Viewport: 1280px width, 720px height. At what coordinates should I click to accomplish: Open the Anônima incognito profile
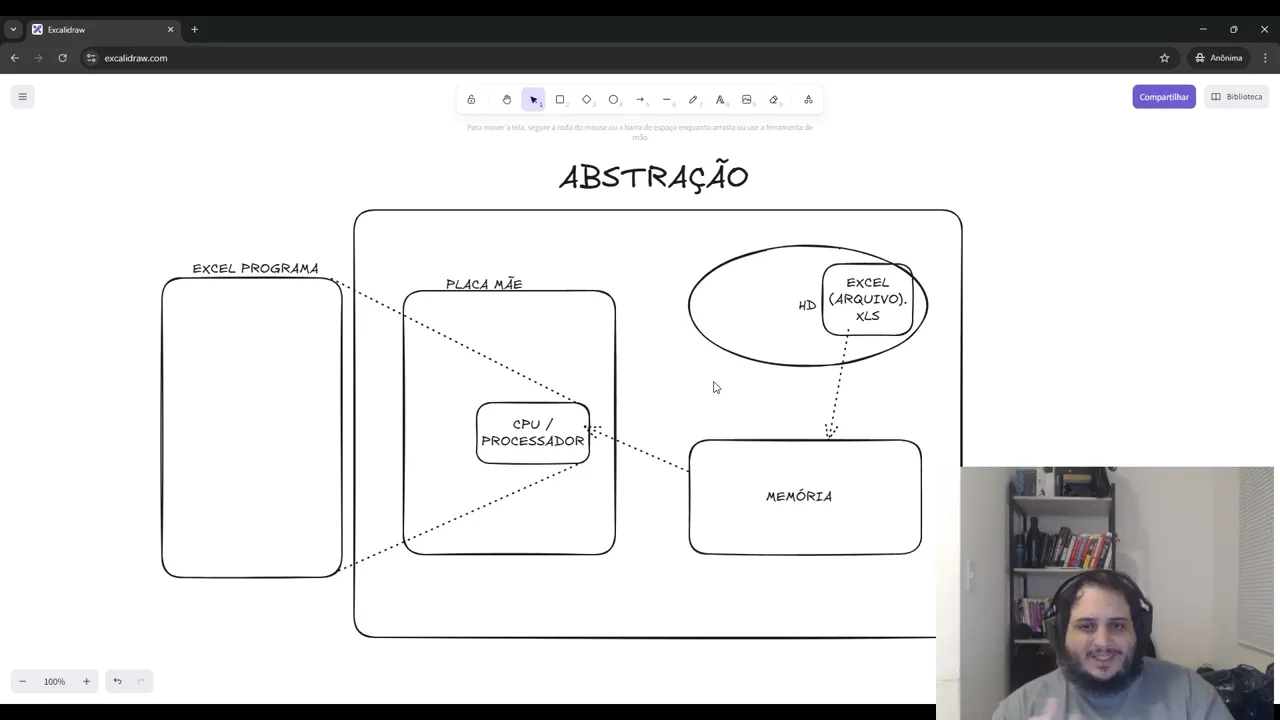(x=1219, y=58)
